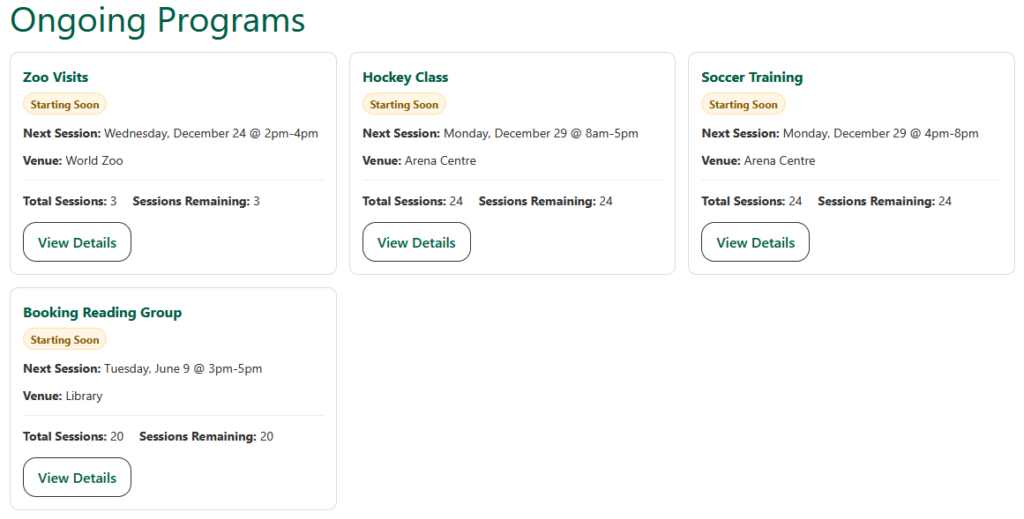
Task: View details of Booking Reading Group
Action: pos(77,478)
